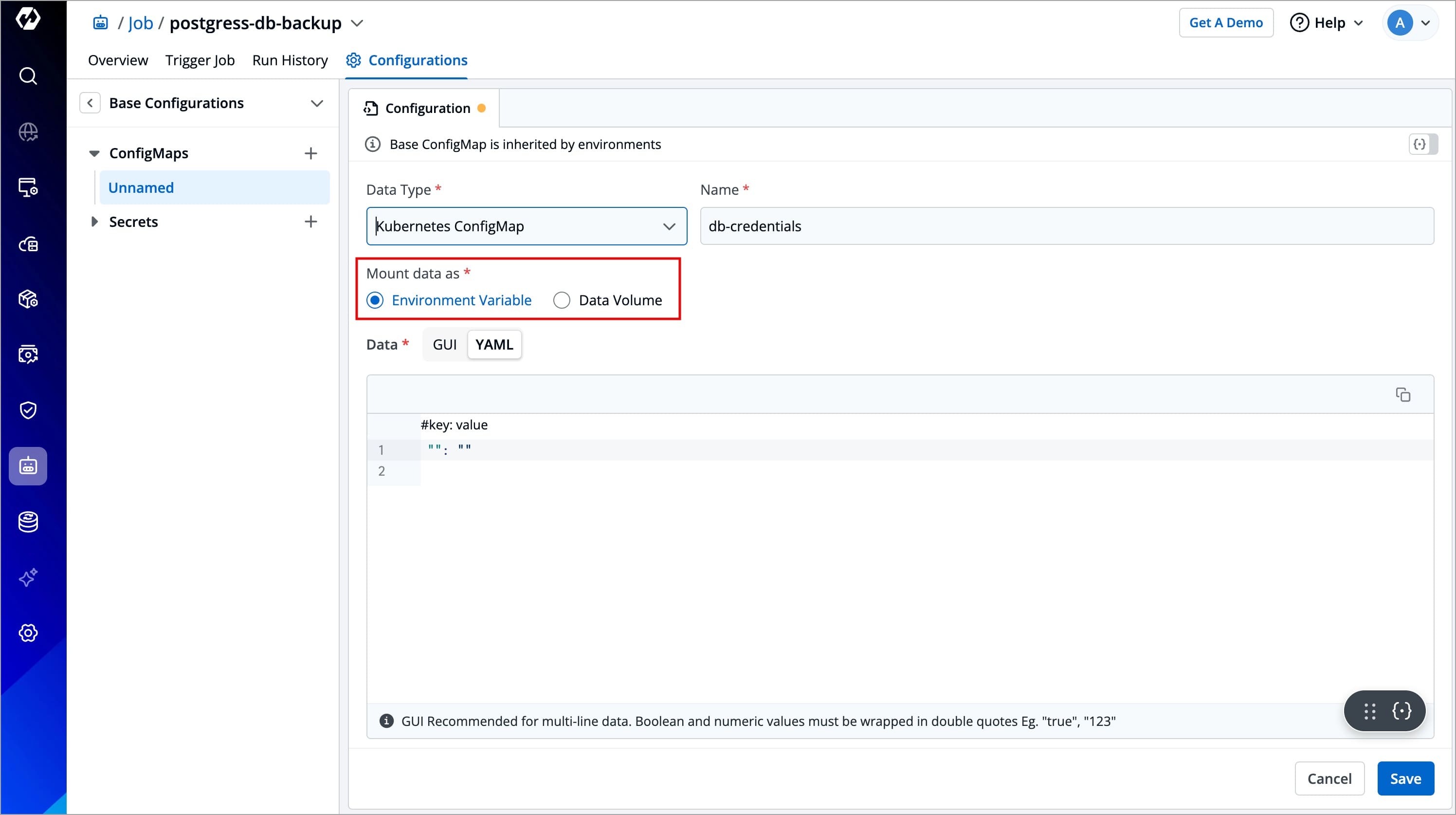The height and width of the screenshot is (815, 1456).
Task: Switch Data editor to GUI mode
Action: tap(444, 344)
